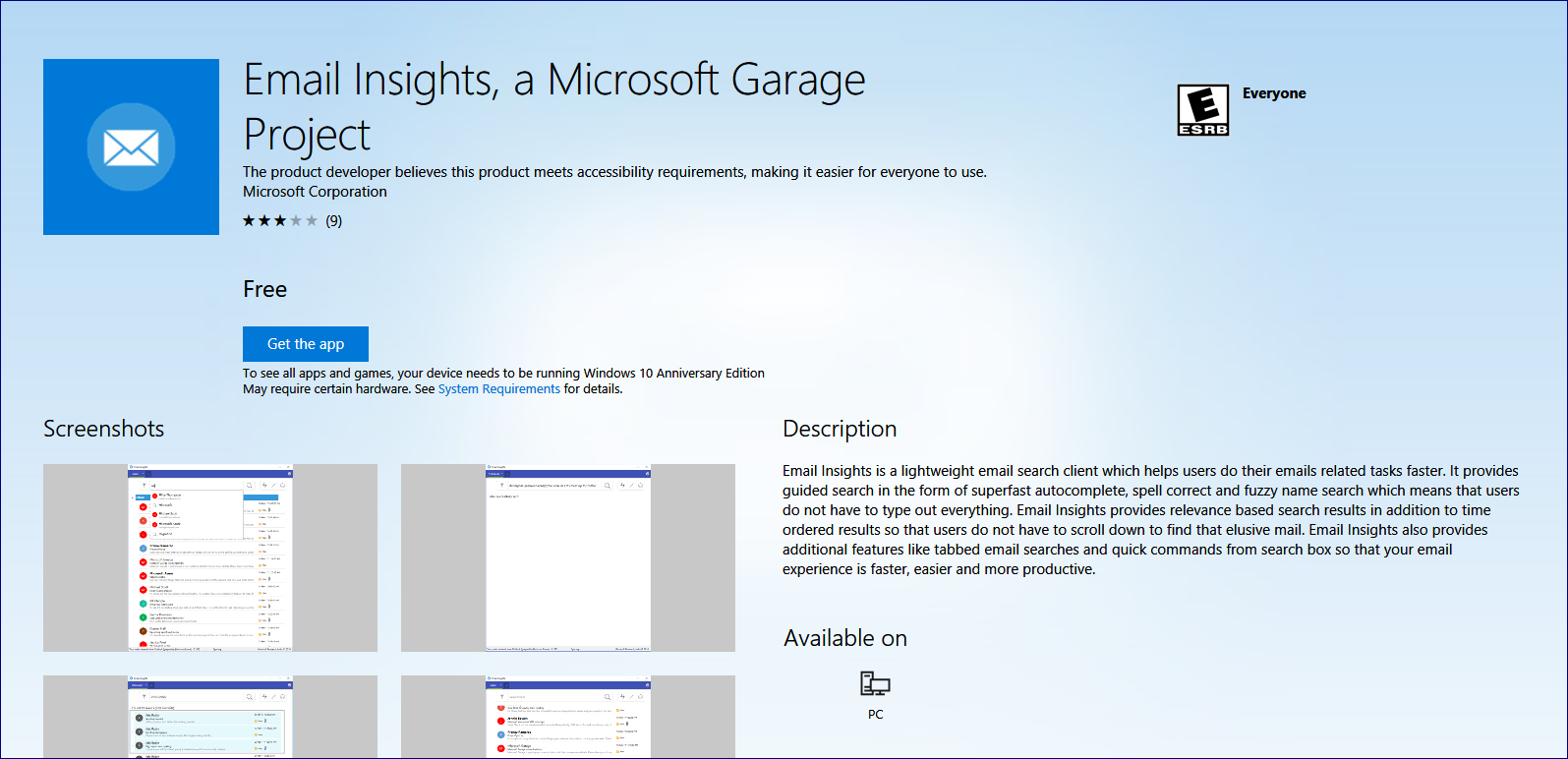
Task: Click the Available on heading
Action: pos(845,638)
